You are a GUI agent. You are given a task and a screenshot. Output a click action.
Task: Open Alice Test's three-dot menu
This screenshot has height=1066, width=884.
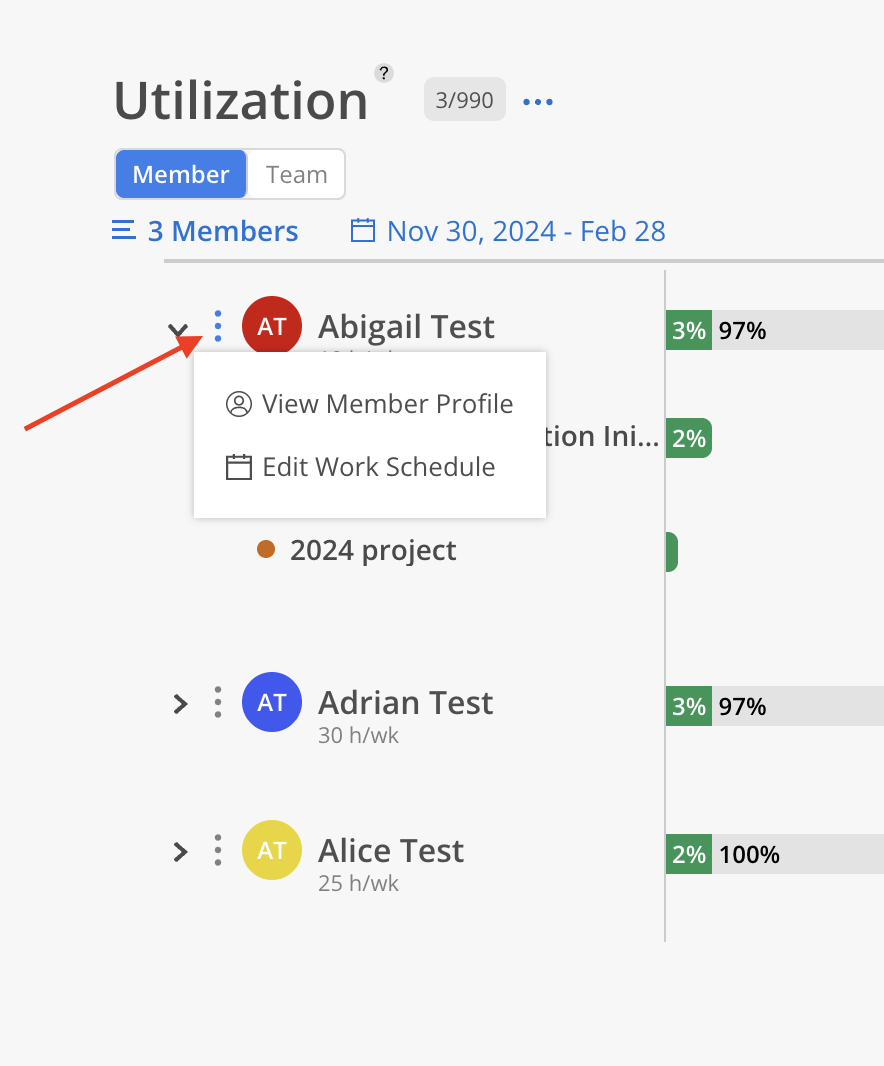[218, 850]
